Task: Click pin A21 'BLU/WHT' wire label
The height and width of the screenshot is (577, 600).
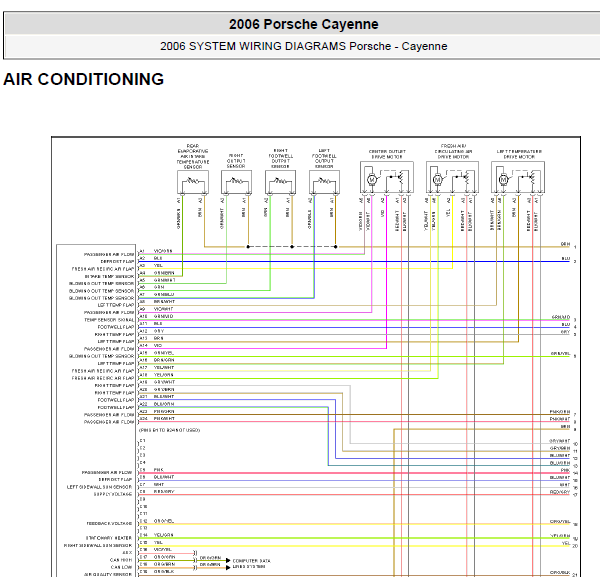Action: (164, 396)
